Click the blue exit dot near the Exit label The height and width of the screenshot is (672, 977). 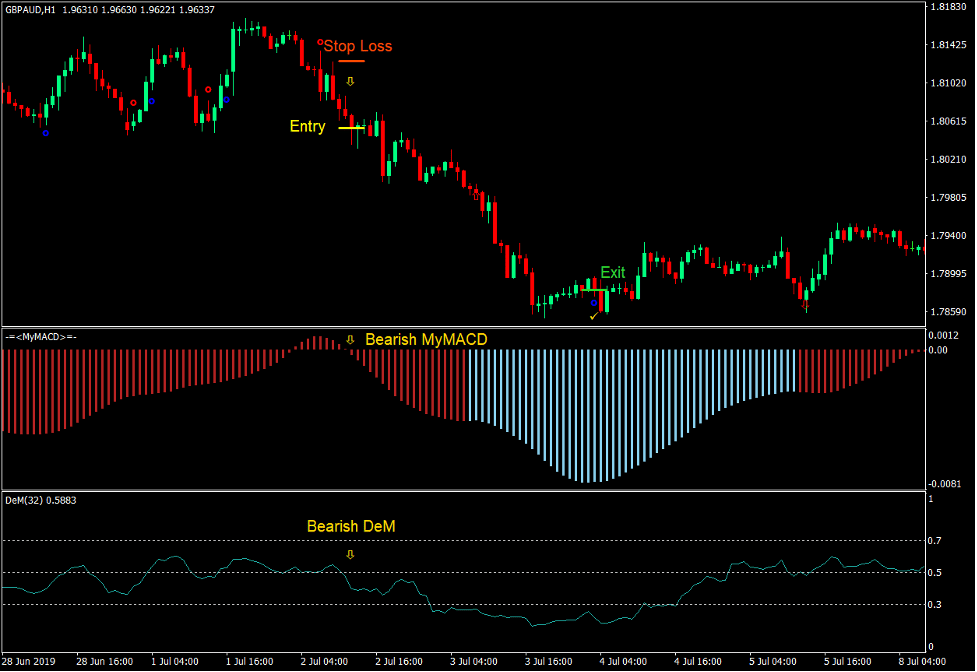(x=595, y=302)
